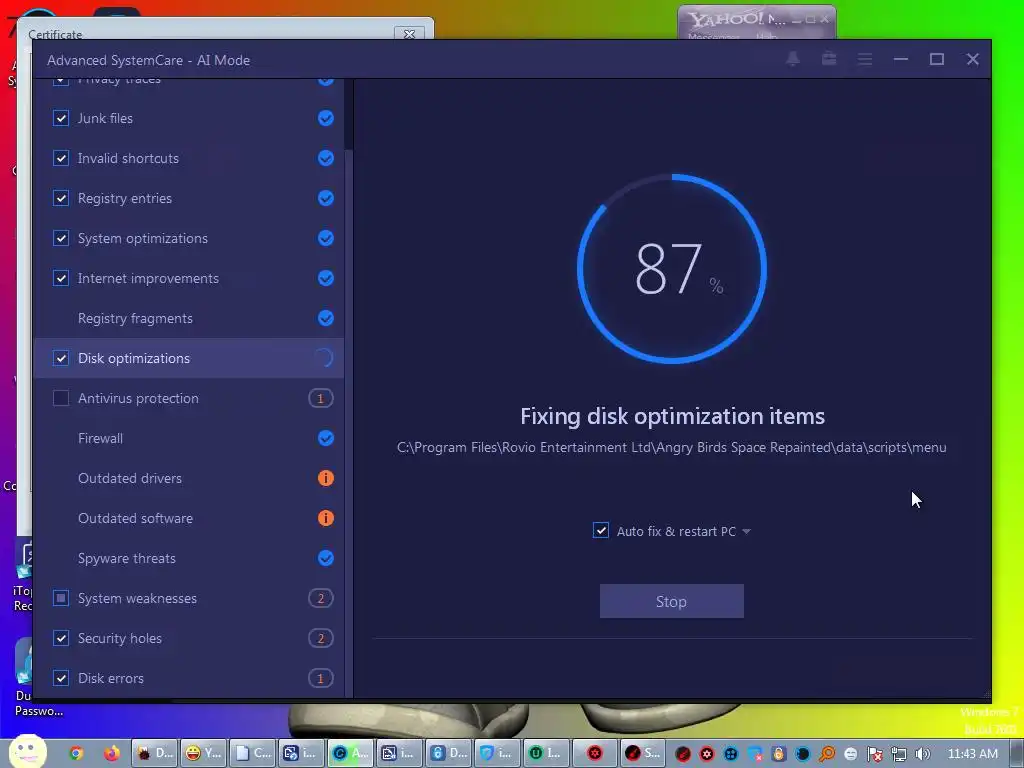Click the Junk files blue checkmark status icon
1024x768 pixels.
click(325, 118)
